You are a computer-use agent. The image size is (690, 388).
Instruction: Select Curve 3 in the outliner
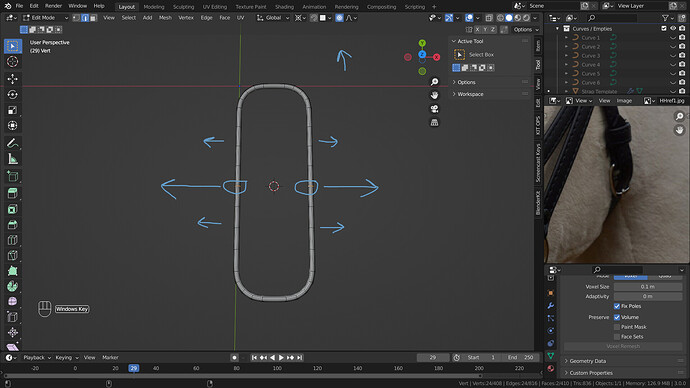click(590, 56)
